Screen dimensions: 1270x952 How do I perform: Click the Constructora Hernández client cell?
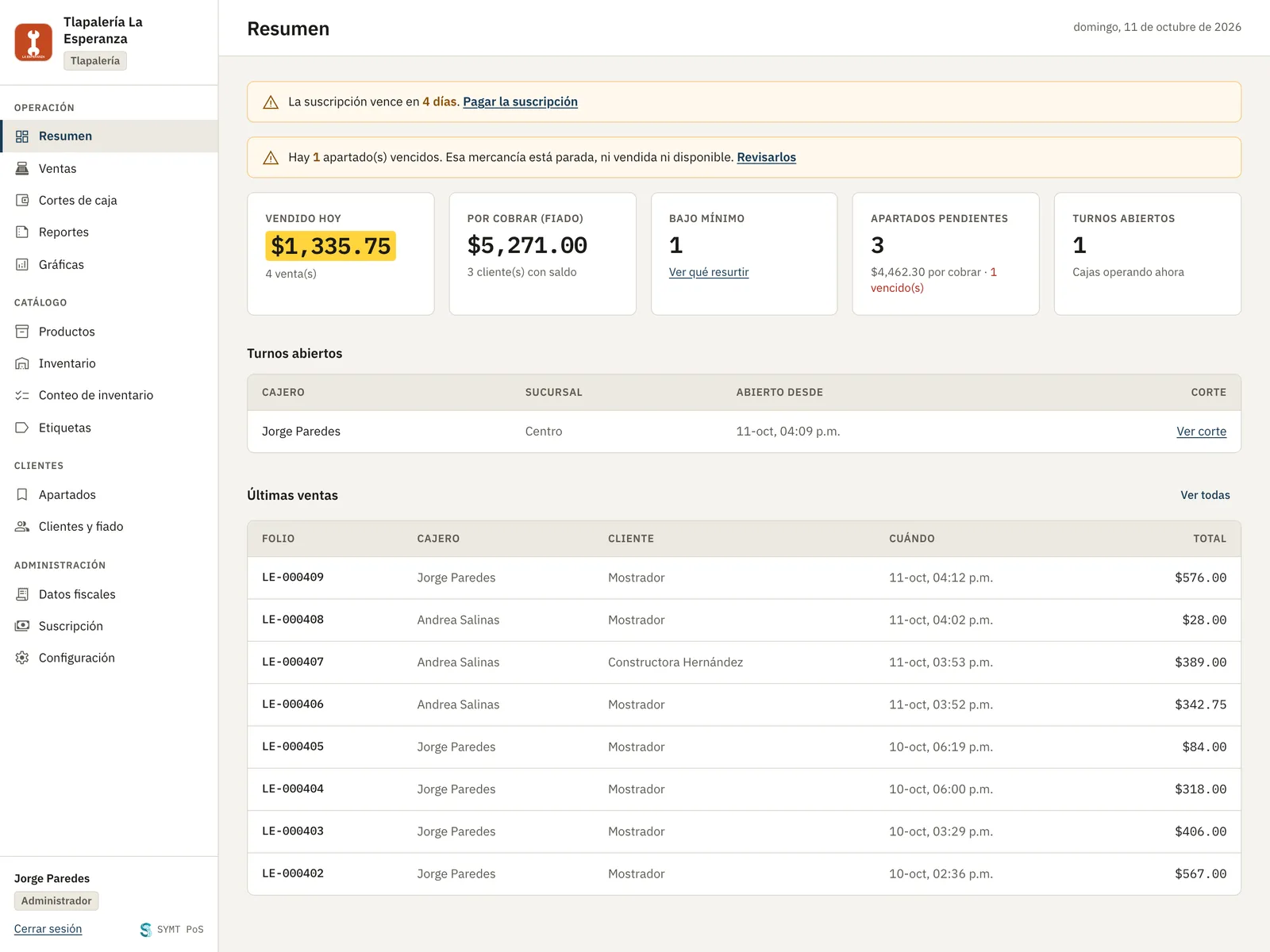675,662
